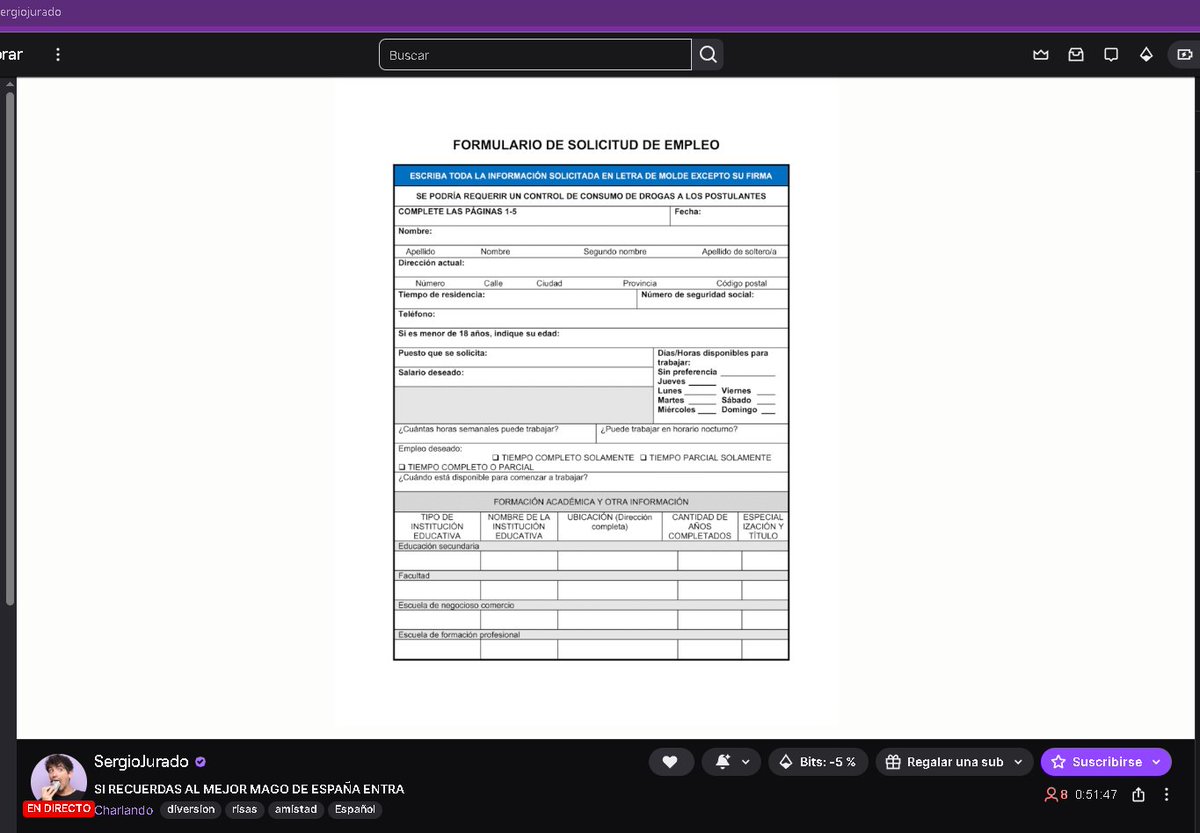Click the search magnifier button

point(708,55)
